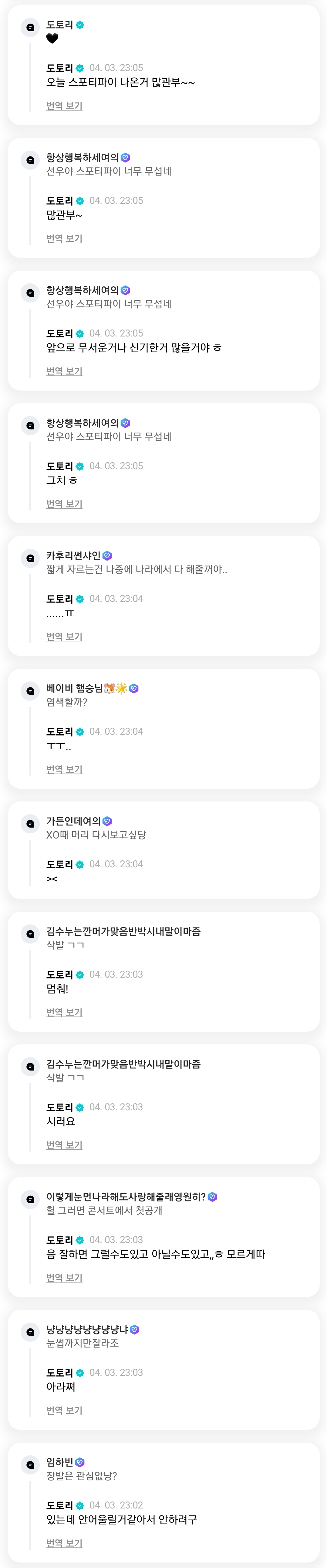The height and width of the screenshot is (1568, 327).
Task: Open profile avatar beside 가든인데여의
Action: coord(30,824)
